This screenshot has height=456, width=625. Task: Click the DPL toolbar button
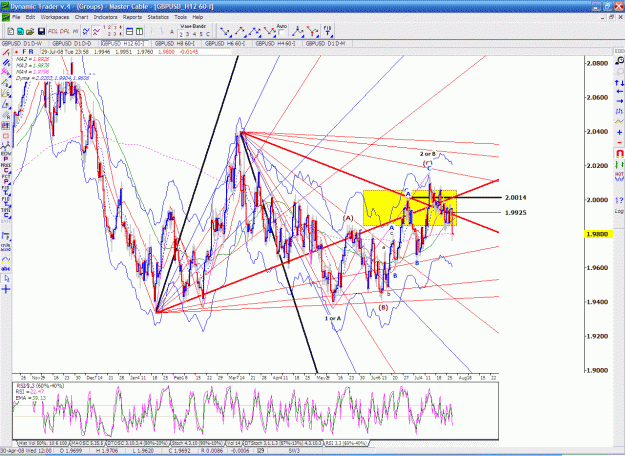point(65,31)
